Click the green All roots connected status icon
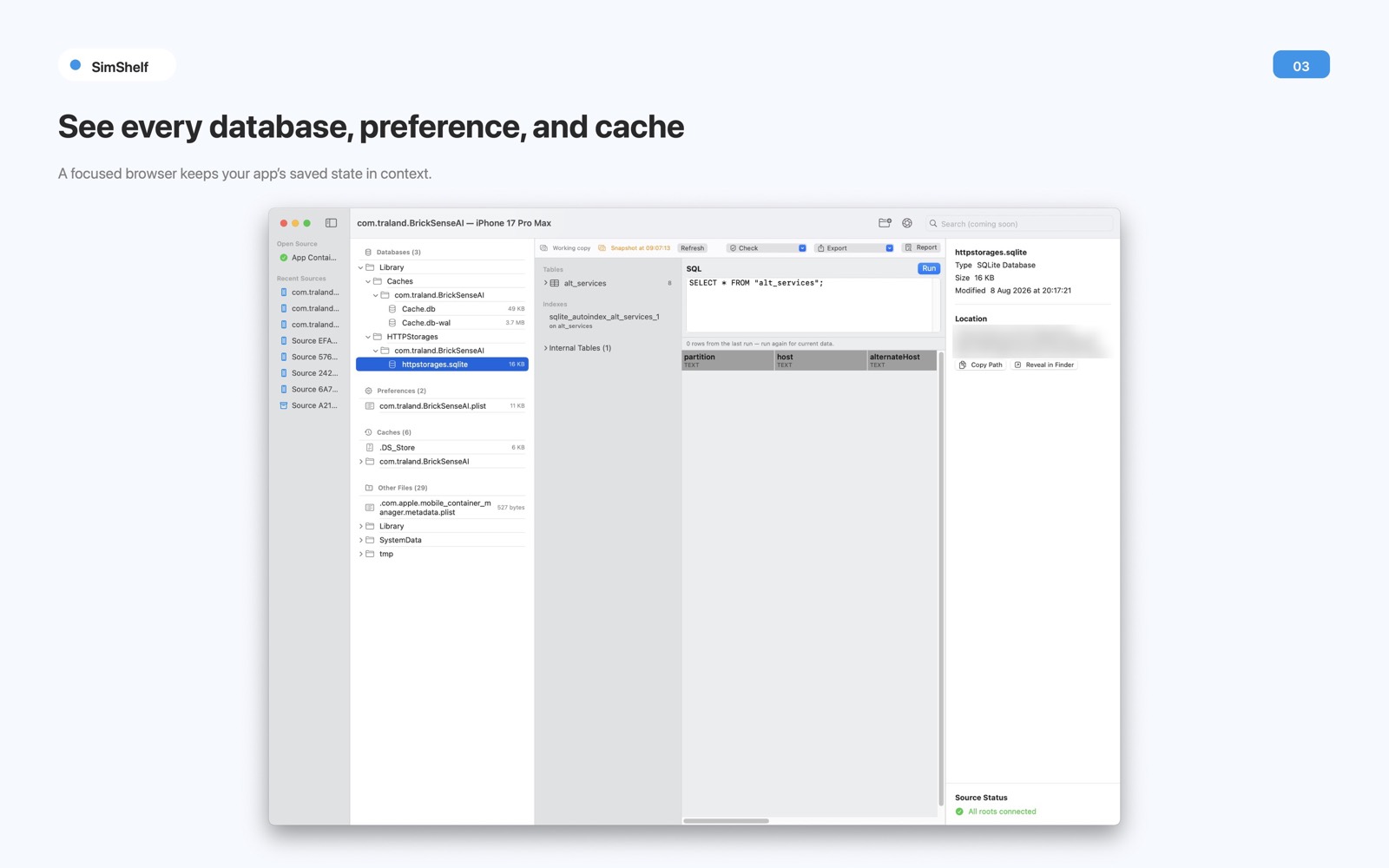Image resolution: width=1389 pixels, height=868 pixels. pos(959,812)
